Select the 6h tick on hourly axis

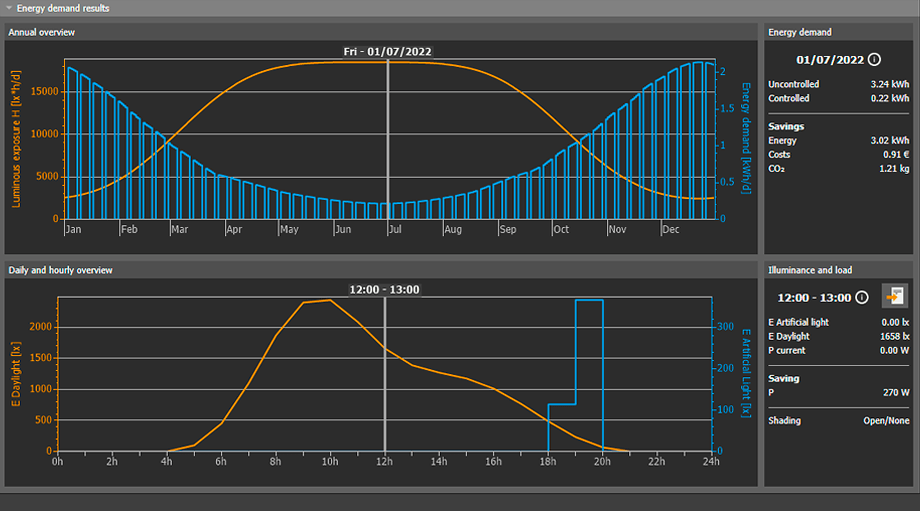pyautogui.click(x=221, y=461)
